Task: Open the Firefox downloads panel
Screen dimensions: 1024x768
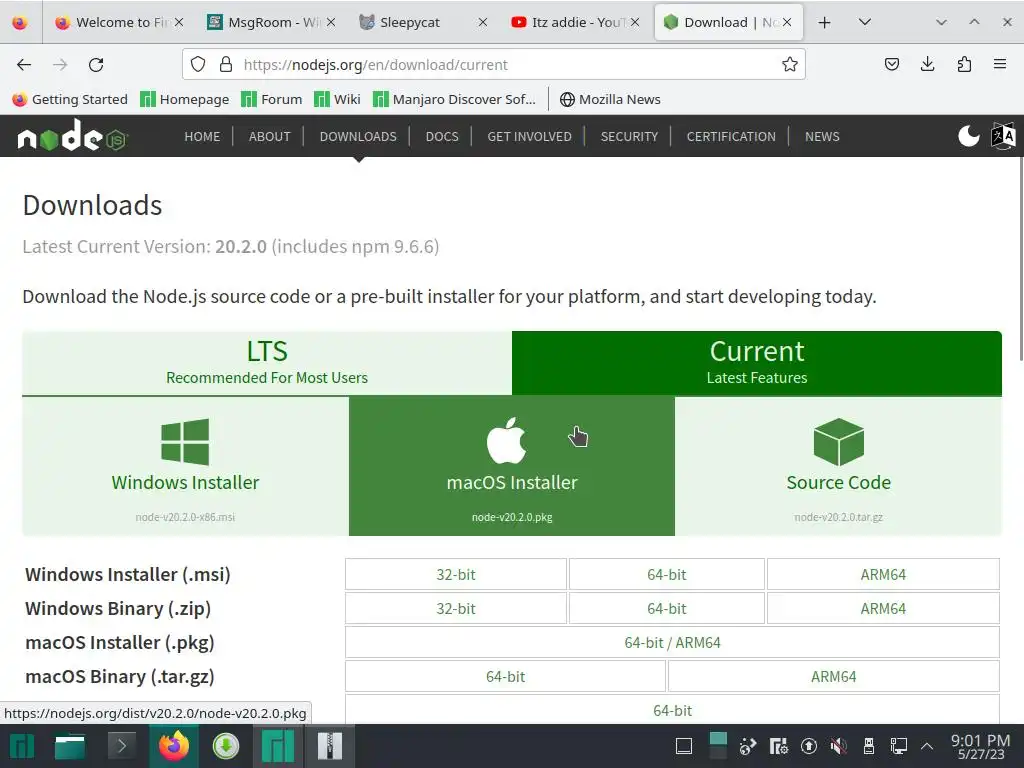Action: 927,64
